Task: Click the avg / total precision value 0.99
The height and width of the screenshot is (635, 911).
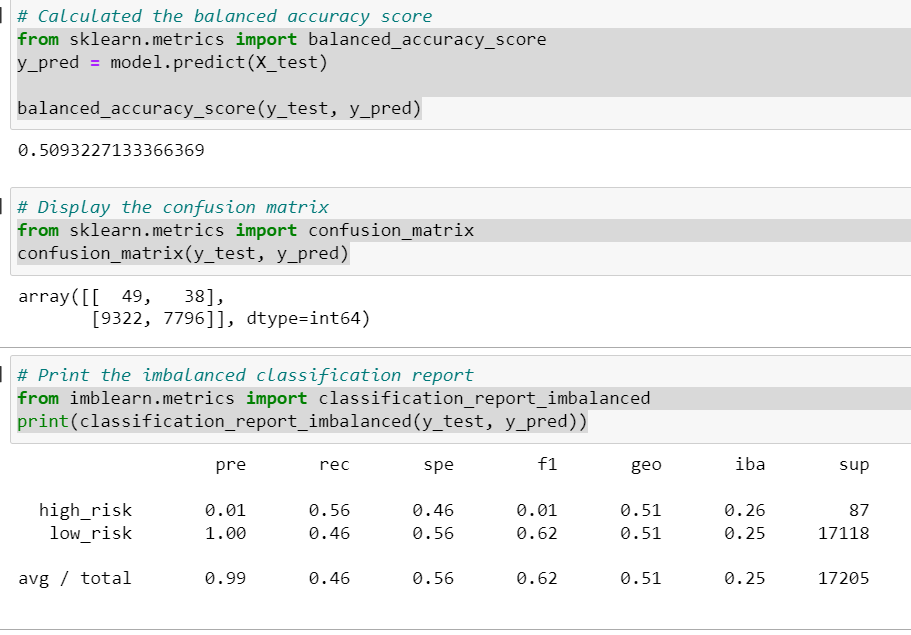Action: pos(225,579)
